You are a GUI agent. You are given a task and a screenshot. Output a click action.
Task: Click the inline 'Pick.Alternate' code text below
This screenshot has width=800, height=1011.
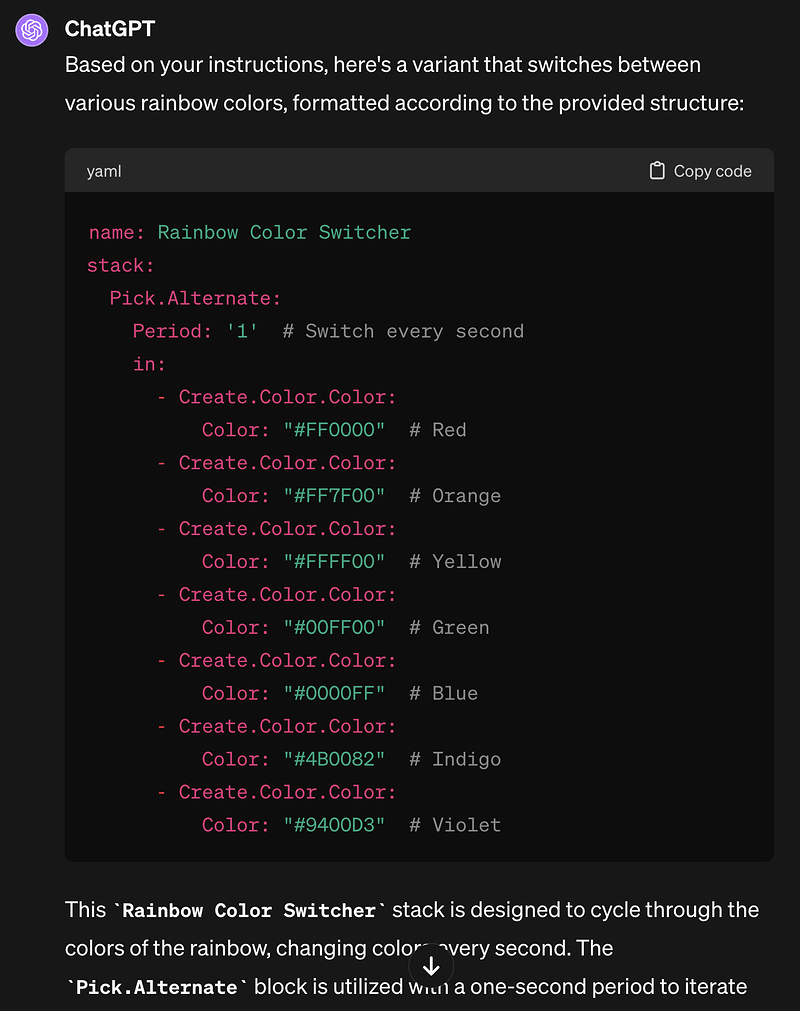157,987
